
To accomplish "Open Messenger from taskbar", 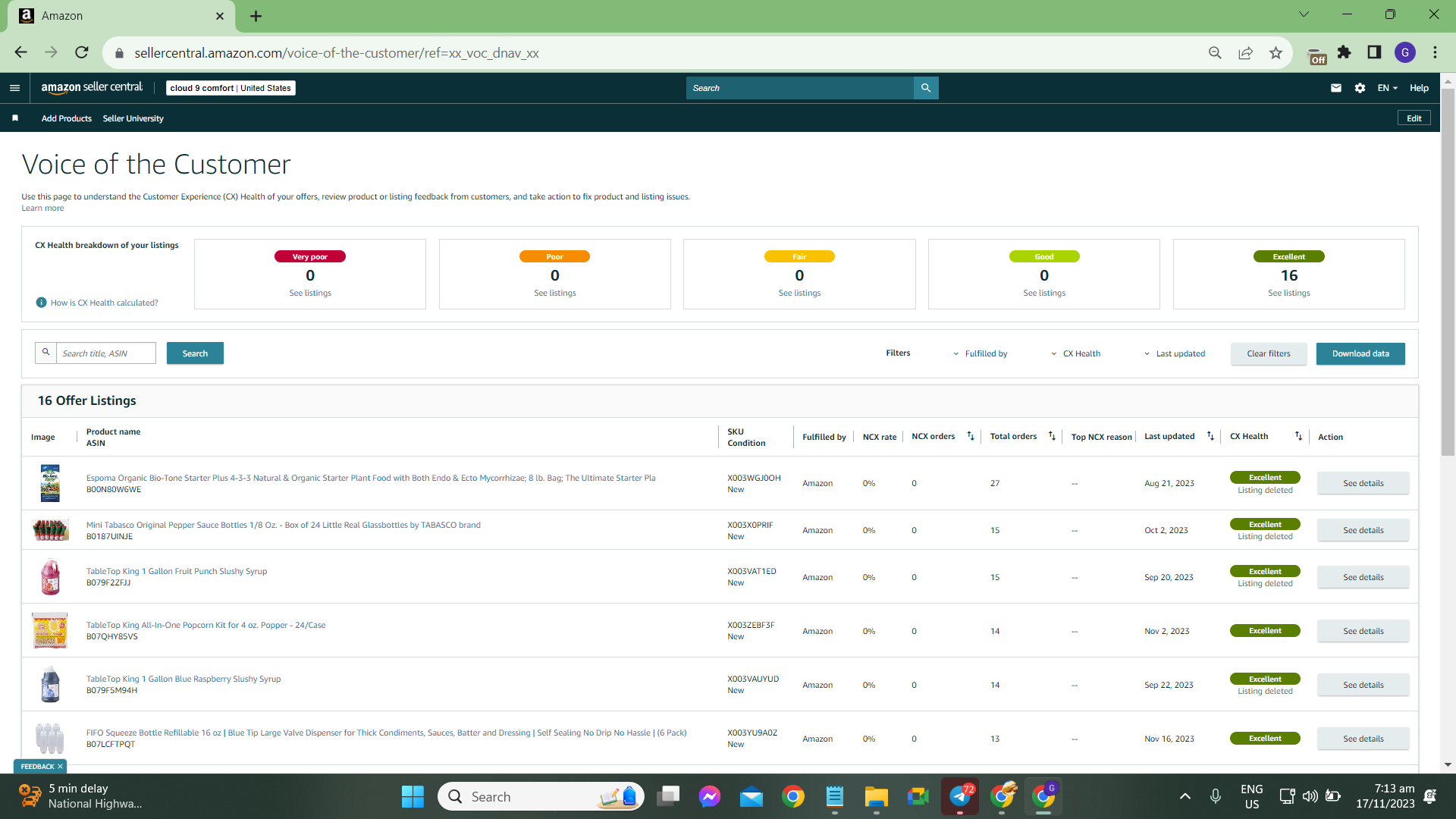I will click(710, 796).
